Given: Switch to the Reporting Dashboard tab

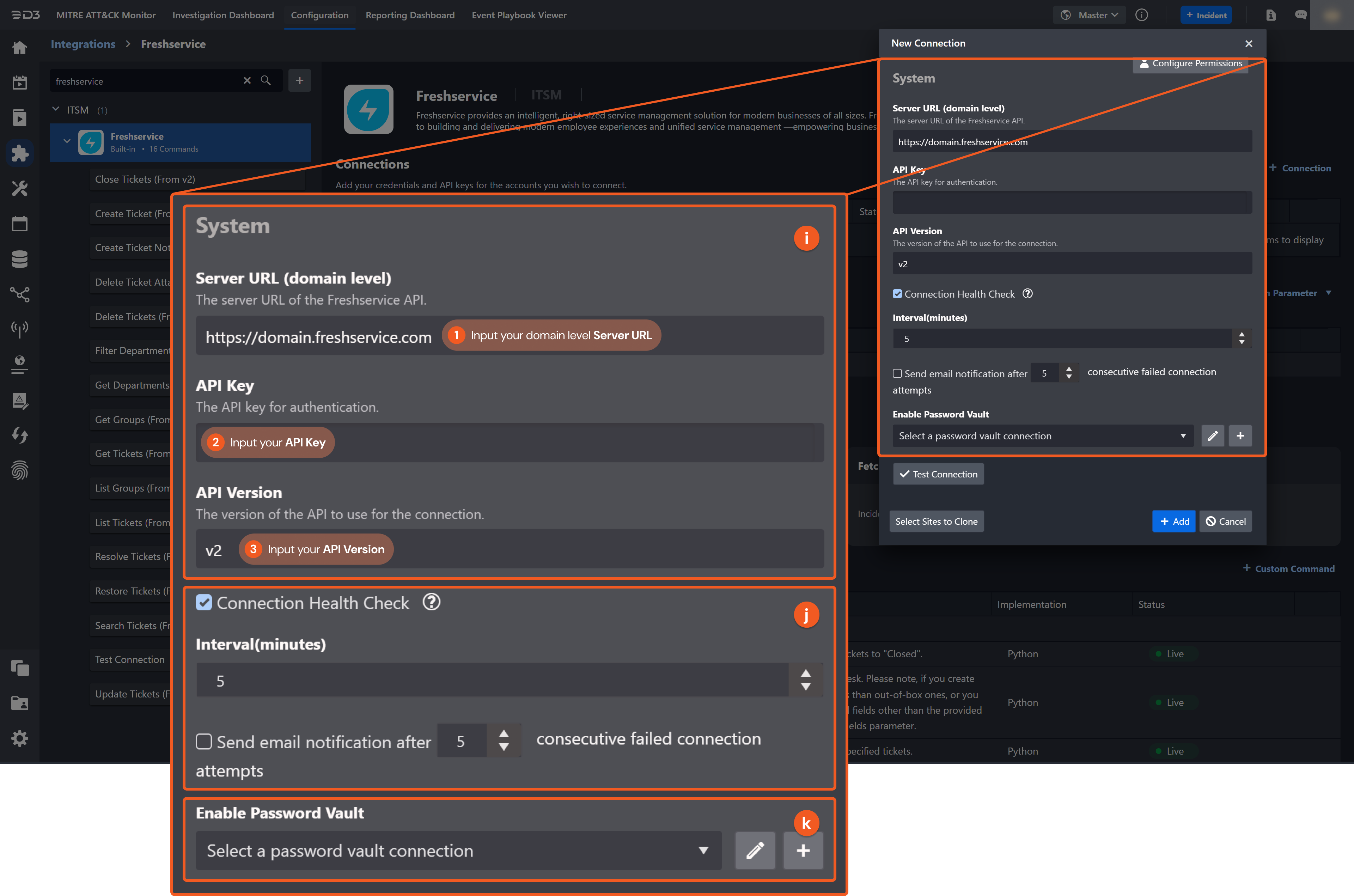Looking at the screenshot, I should click(410, 15).
